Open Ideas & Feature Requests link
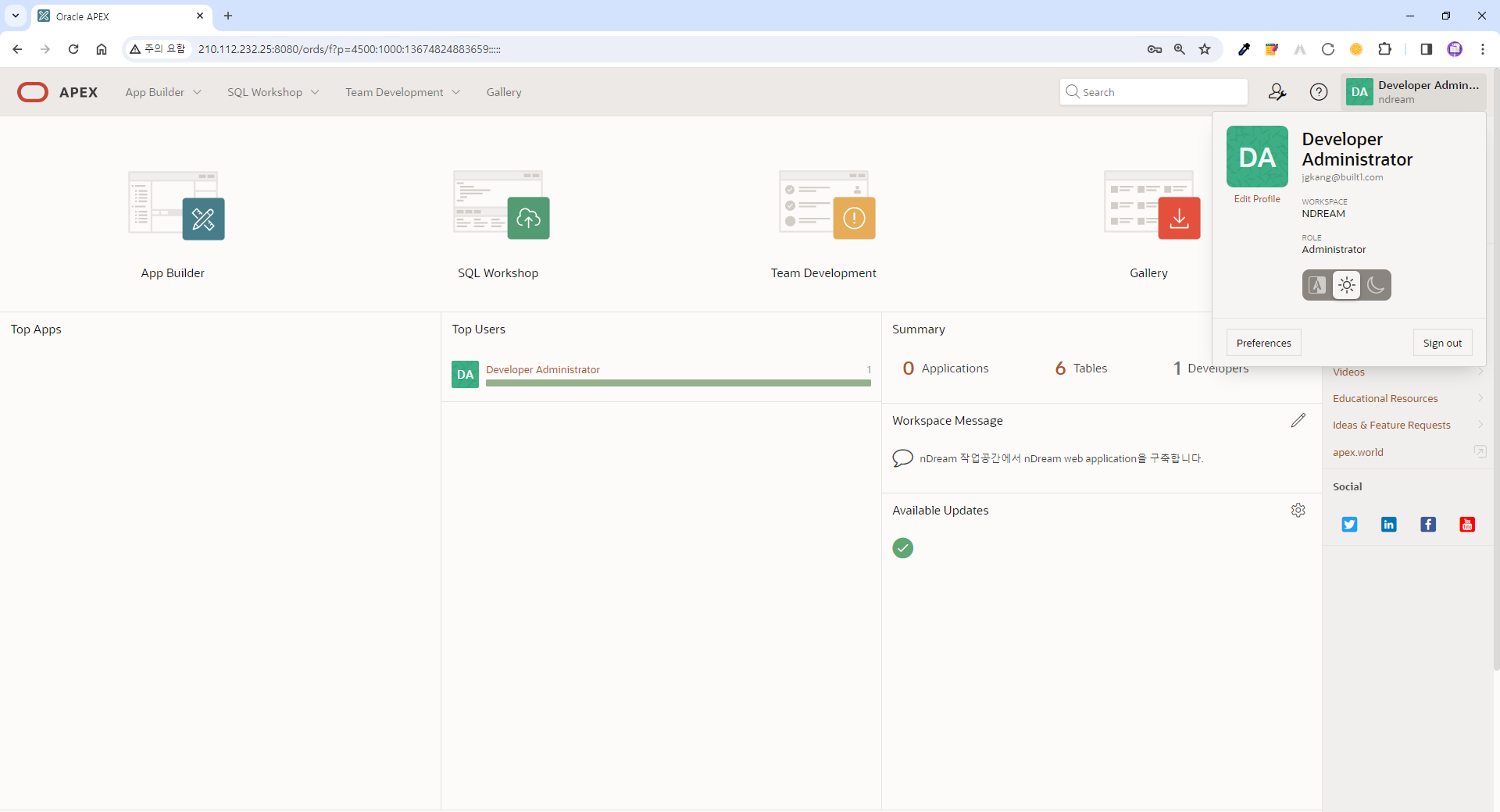1500x812 pixels. [x=1391, y=425]
